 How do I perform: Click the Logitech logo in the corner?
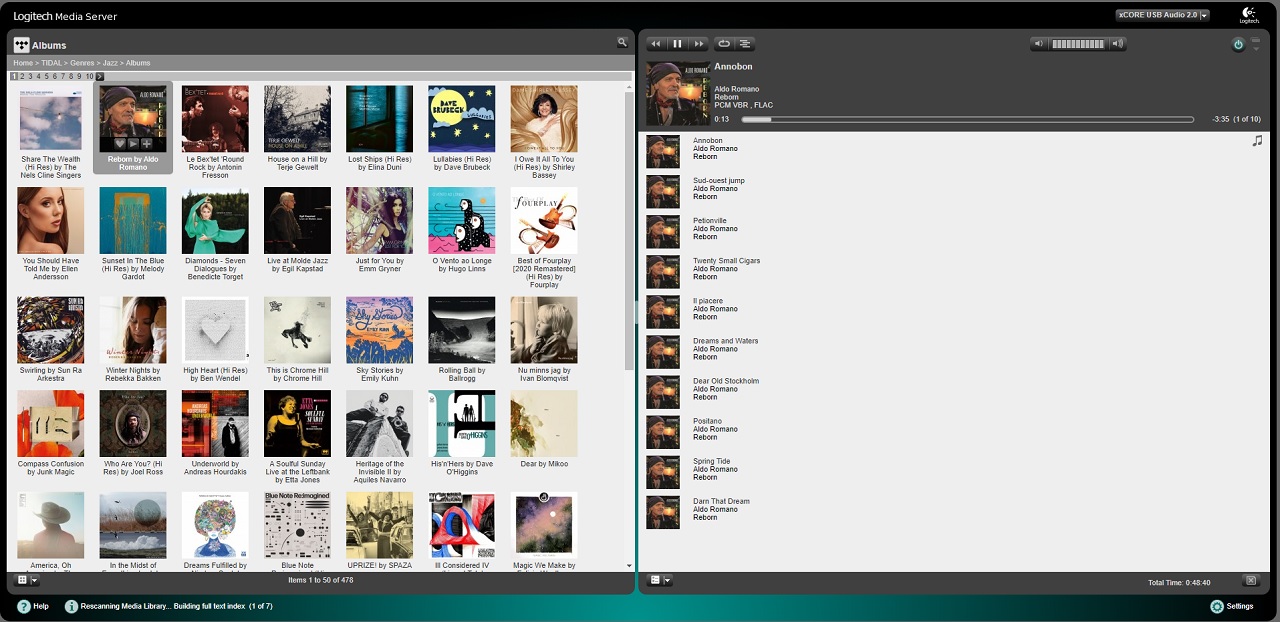[x=1249, y=15]
